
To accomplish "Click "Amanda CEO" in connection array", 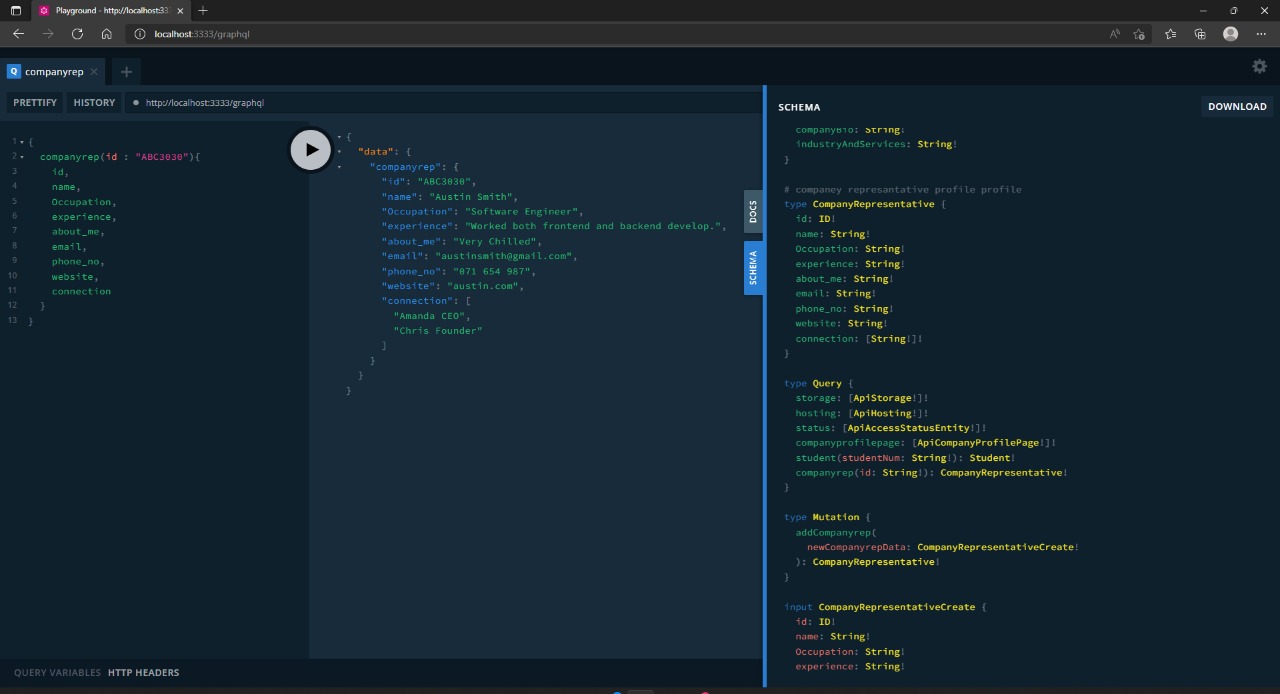I will point(428,316).
